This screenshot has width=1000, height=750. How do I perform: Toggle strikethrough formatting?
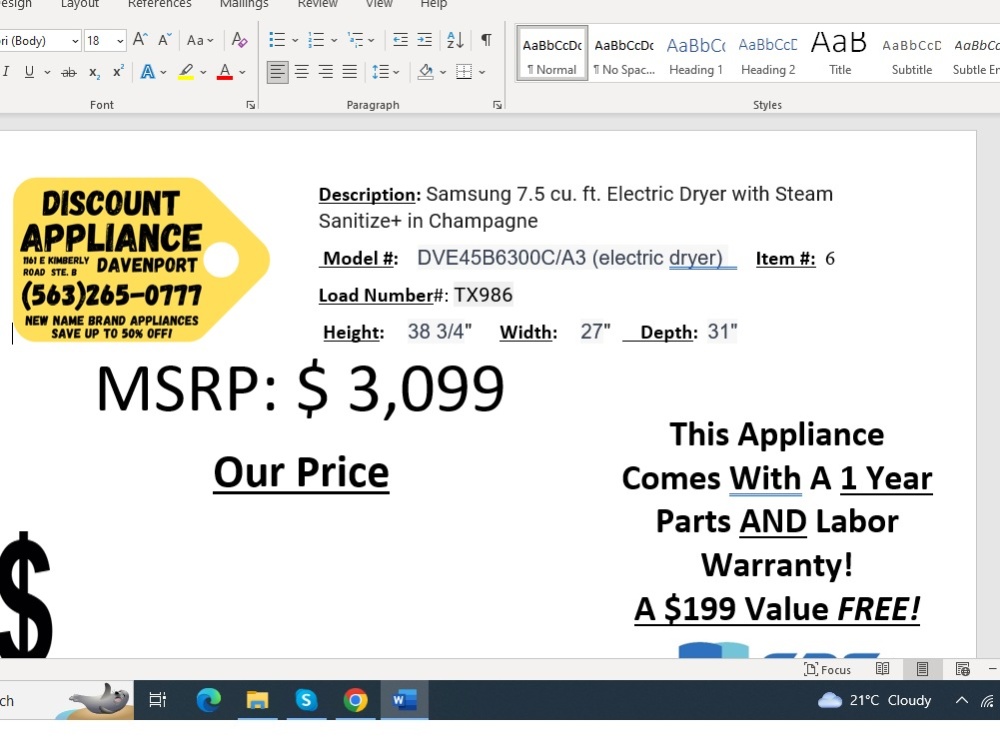pyautogui.click(x=68, y=72)
